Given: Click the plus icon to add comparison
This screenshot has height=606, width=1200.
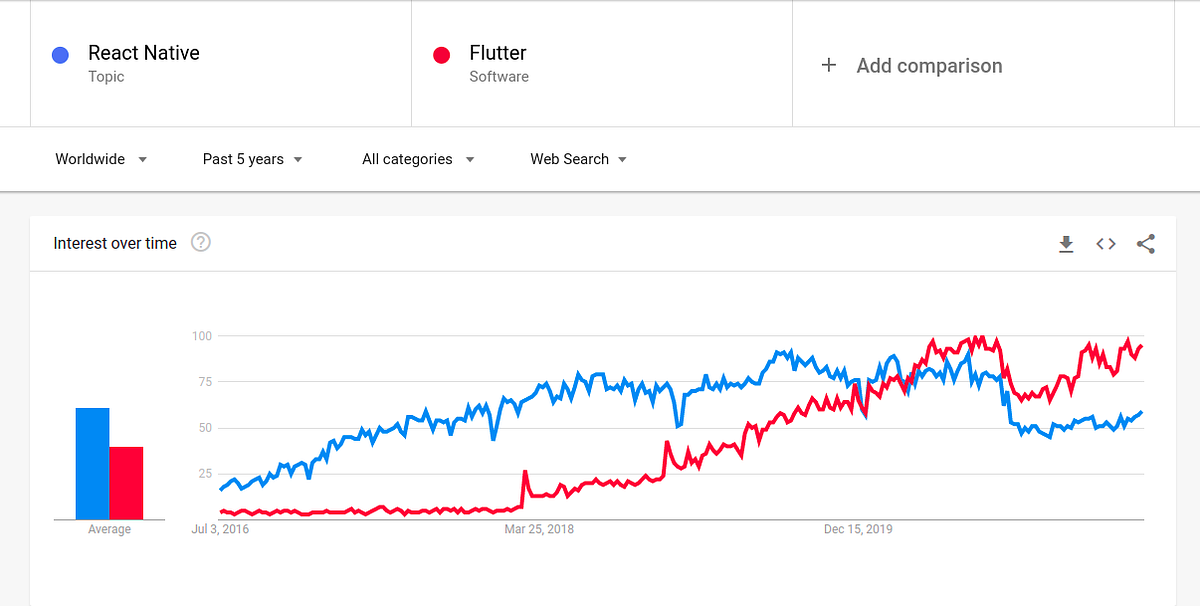Looking at the screenshot, I should (x=828, y=66).
